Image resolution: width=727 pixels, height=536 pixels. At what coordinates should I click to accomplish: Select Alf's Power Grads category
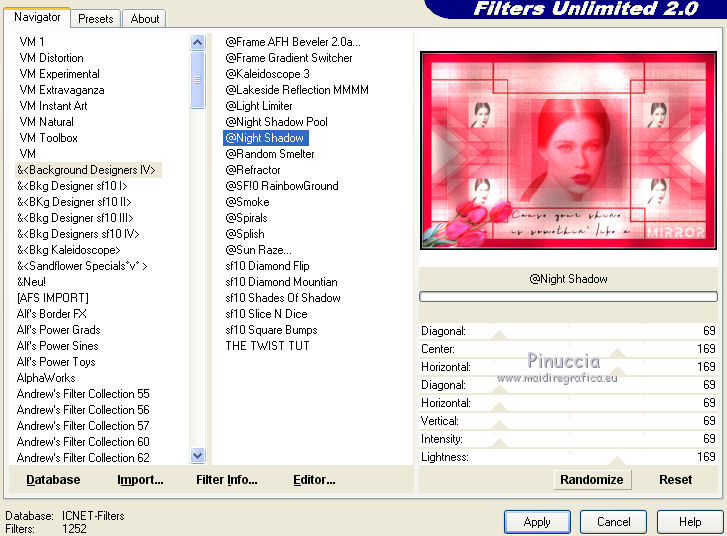click(58, 330)
